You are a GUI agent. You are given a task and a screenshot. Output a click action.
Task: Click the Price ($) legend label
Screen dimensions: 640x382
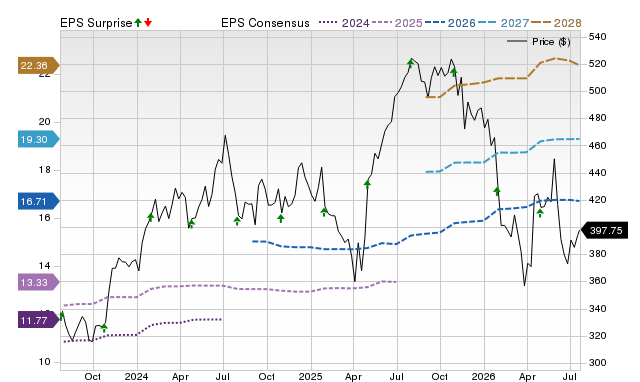(551, 42)
